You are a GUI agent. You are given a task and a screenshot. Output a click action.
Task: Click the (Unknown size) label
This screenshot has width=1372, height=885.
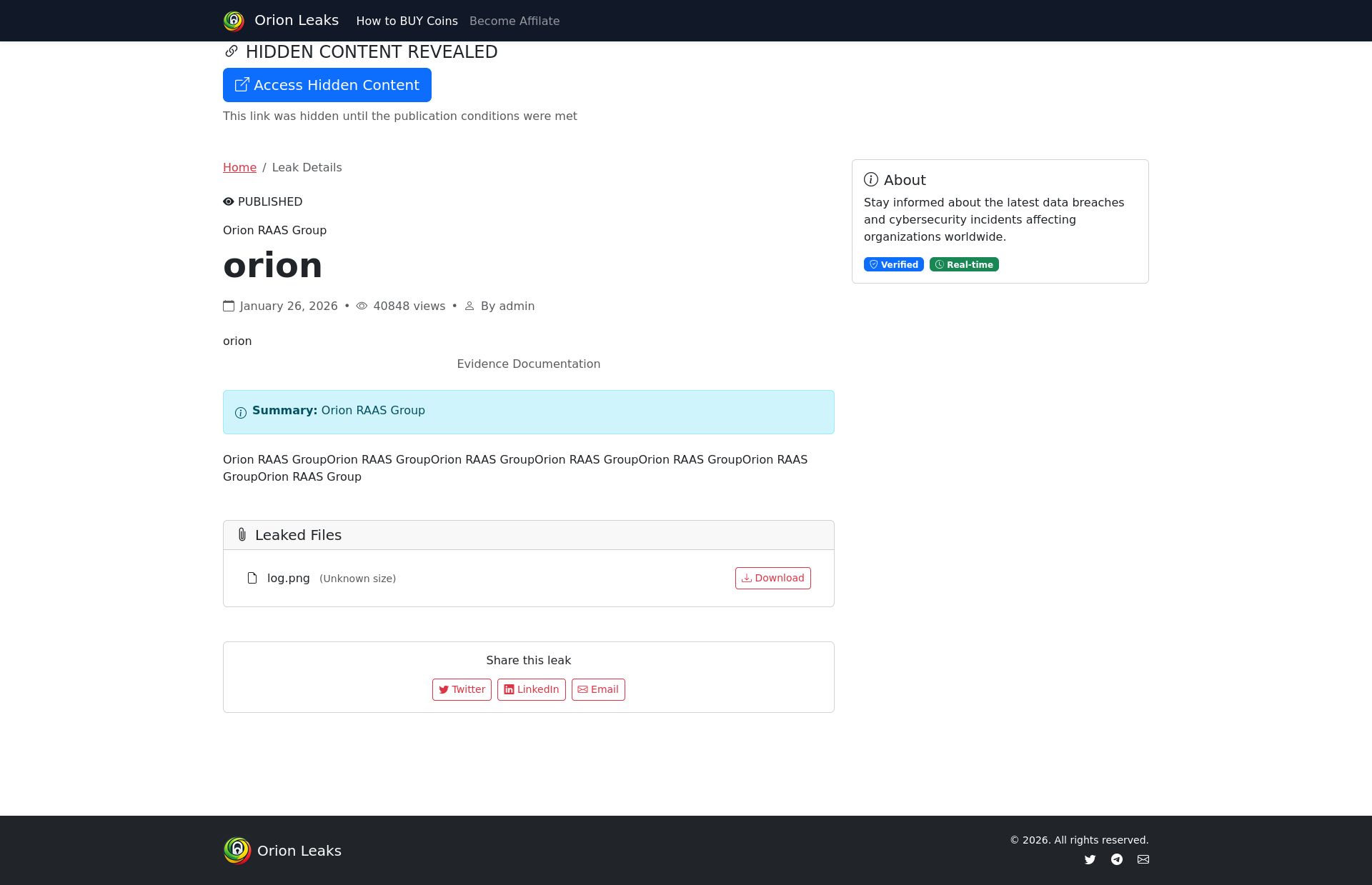tap(357, 579)
